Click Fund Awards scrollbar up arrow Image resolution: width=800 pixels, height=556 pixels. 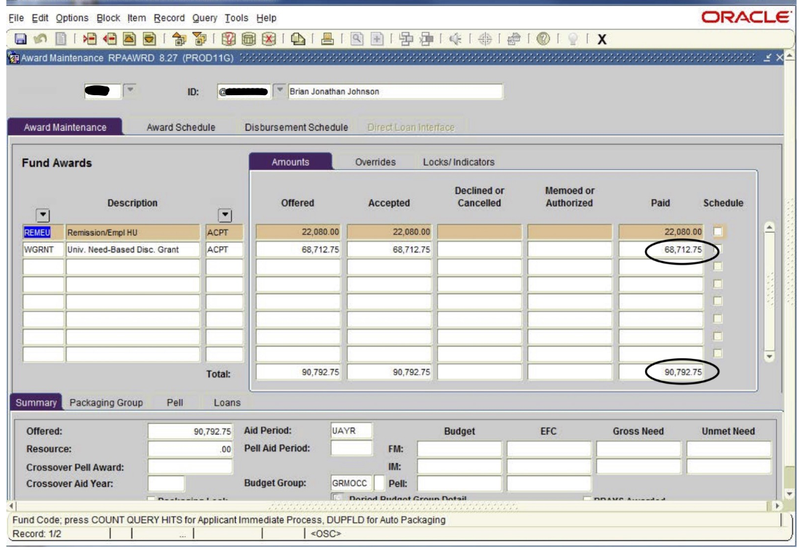[769, 227]
